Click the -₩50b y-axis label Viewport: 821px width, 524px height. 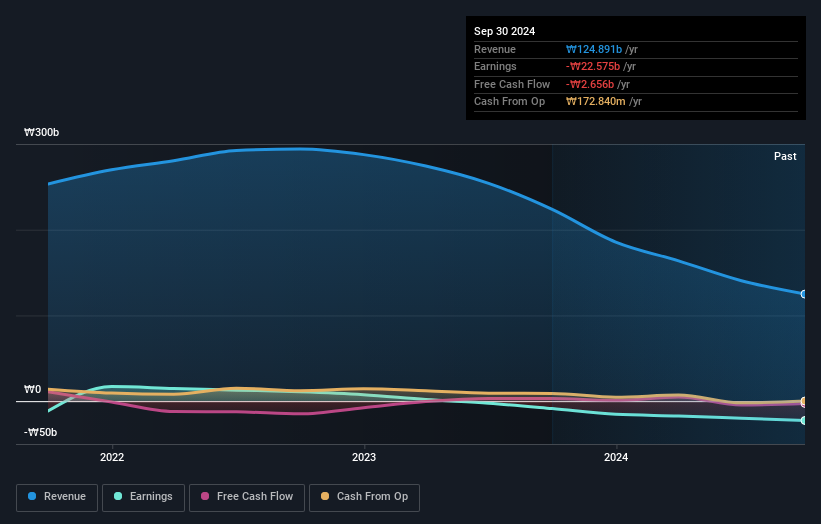tap(40, 432)
